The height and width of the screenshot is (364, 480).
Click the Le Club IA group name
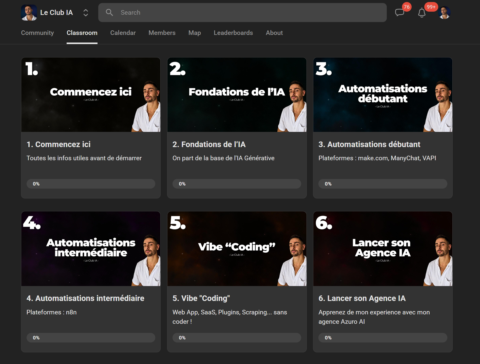[x=56, y=13]
